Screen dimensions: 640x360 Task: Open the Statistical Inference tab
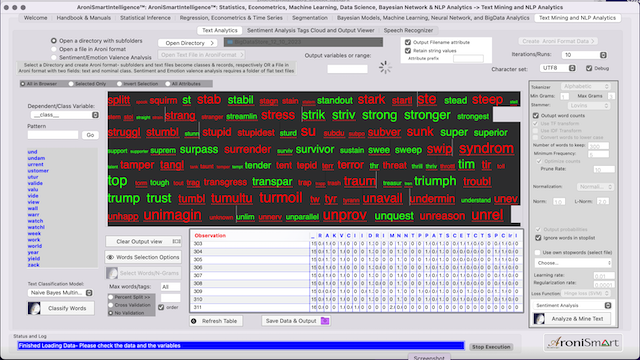click(x=145, y=18)
